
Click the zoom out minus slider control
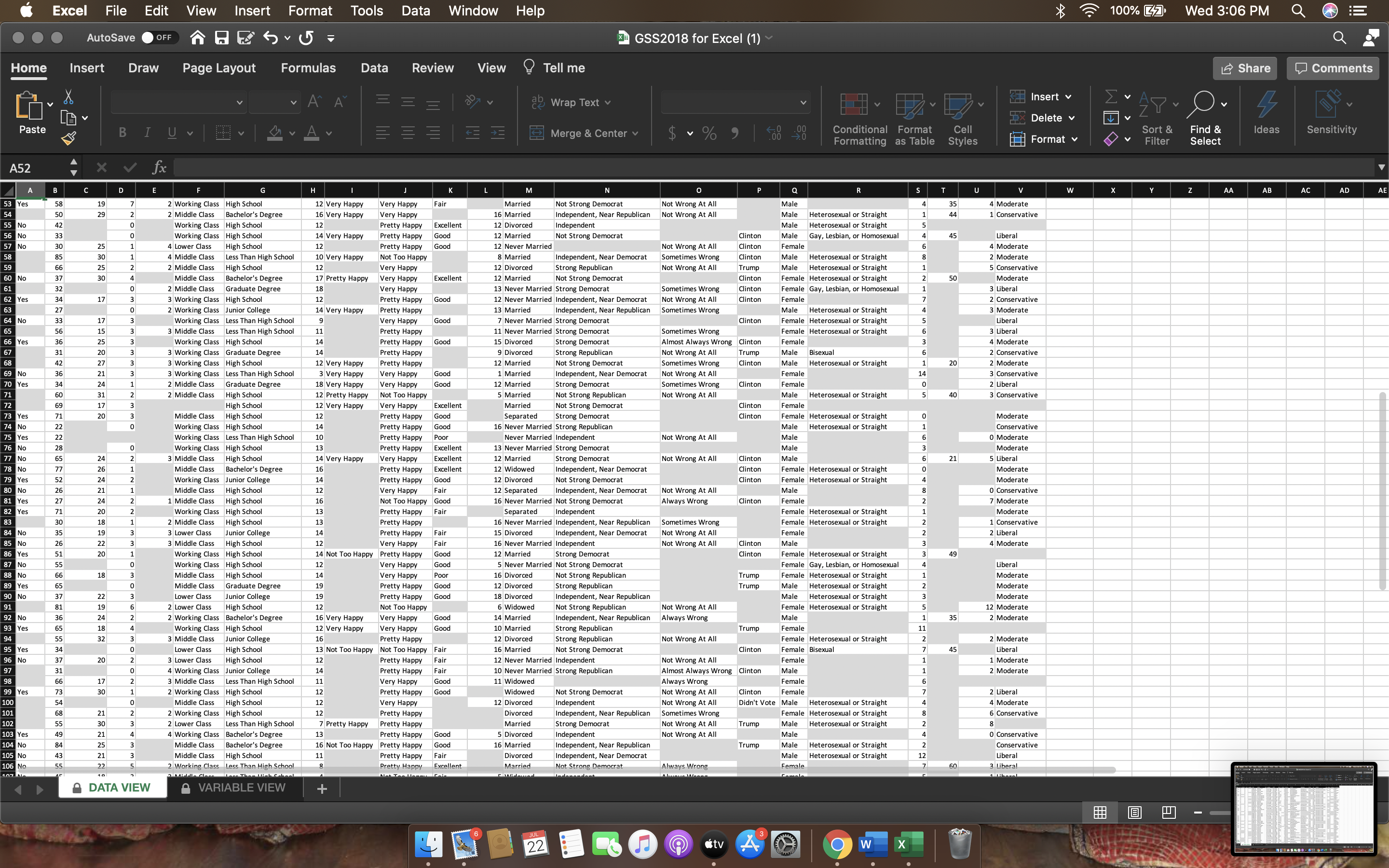tap(1198, 813)
